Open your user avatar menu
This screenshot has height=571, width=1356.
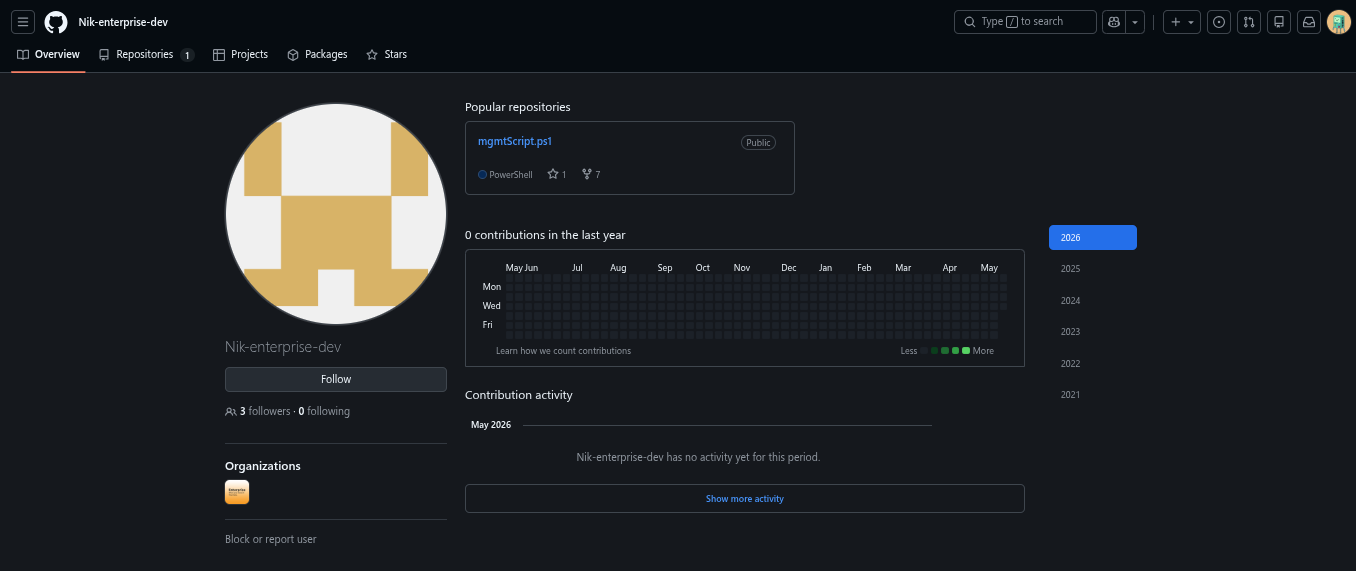coord(1339,22)
